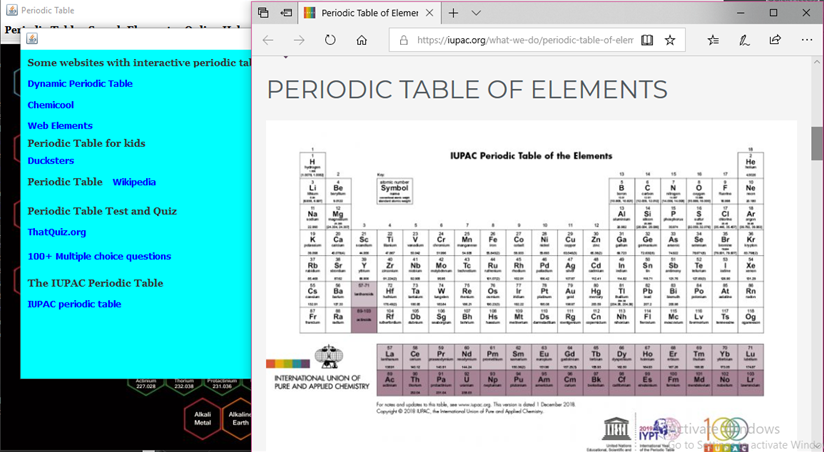
Task: Click the site lock icon in address bar
Action: (404, 40)
